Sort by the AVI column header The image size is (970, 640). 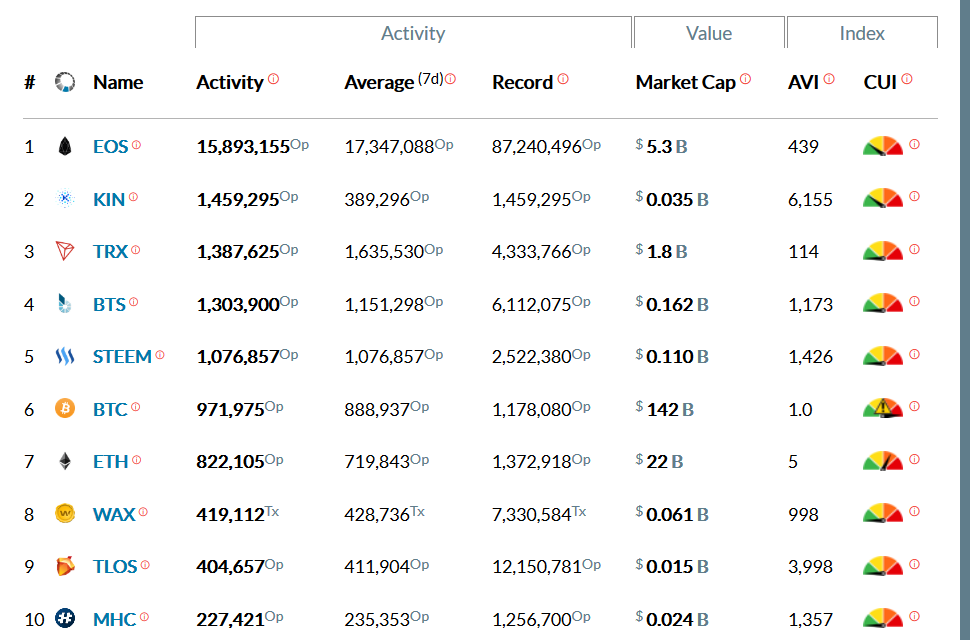pos(804,82)
